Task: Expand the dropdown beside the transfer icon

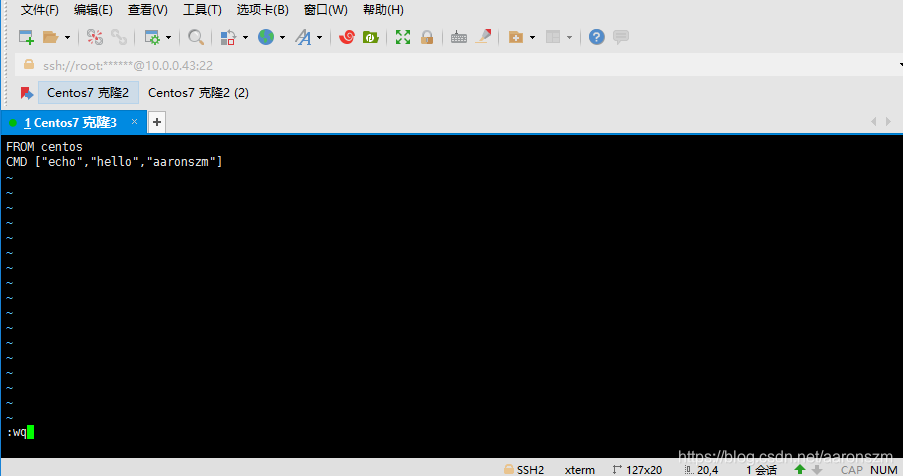Action: 245,37
